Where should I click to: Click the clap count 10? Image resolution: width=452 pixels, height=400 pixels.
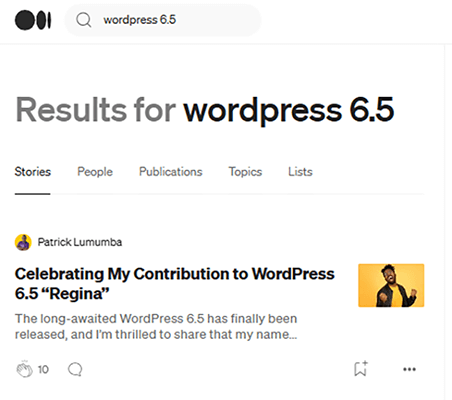click(x=43, y=369)
